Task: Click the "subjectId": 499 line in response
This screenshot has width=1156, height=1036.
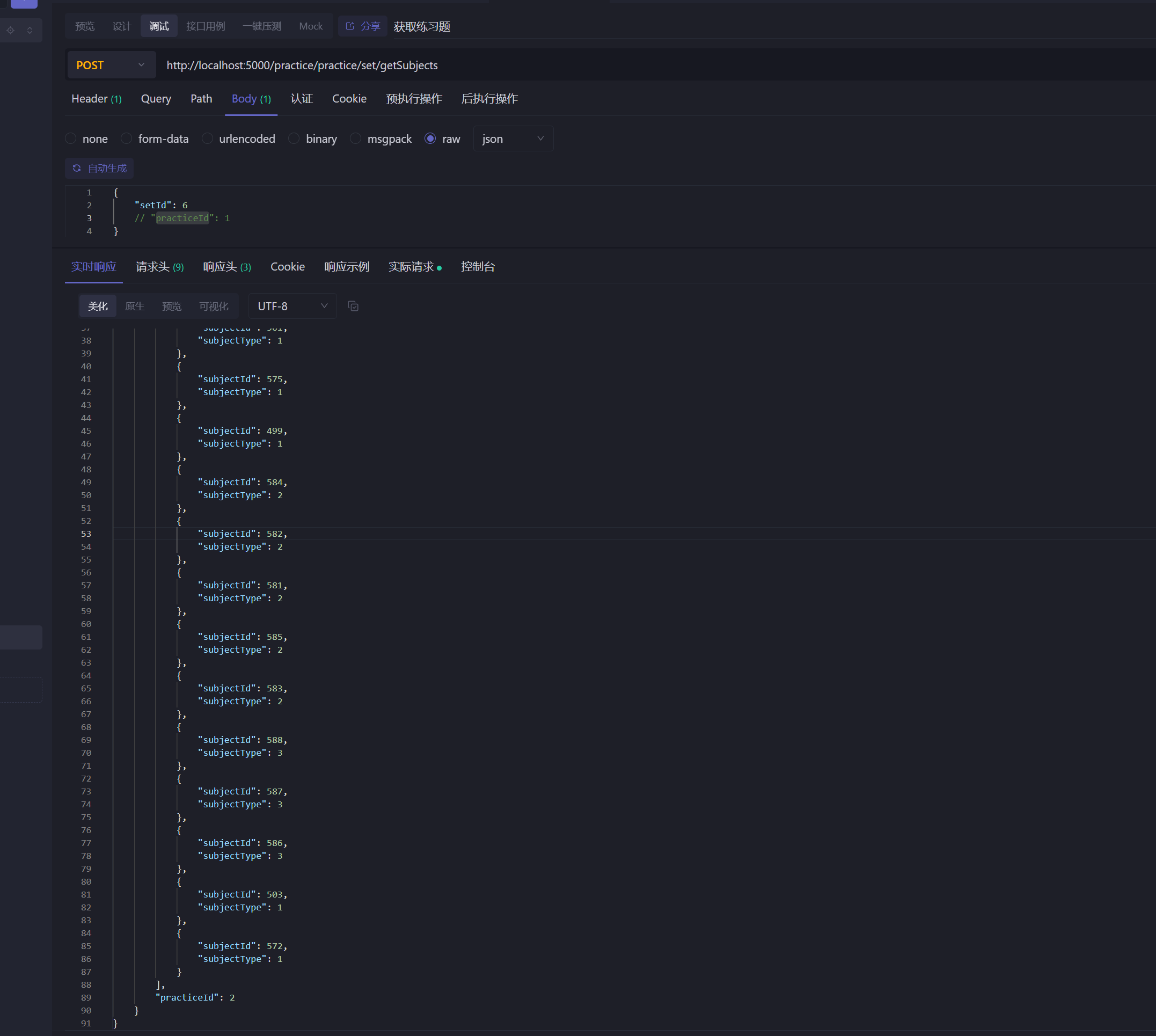Action: click(243, 431)
